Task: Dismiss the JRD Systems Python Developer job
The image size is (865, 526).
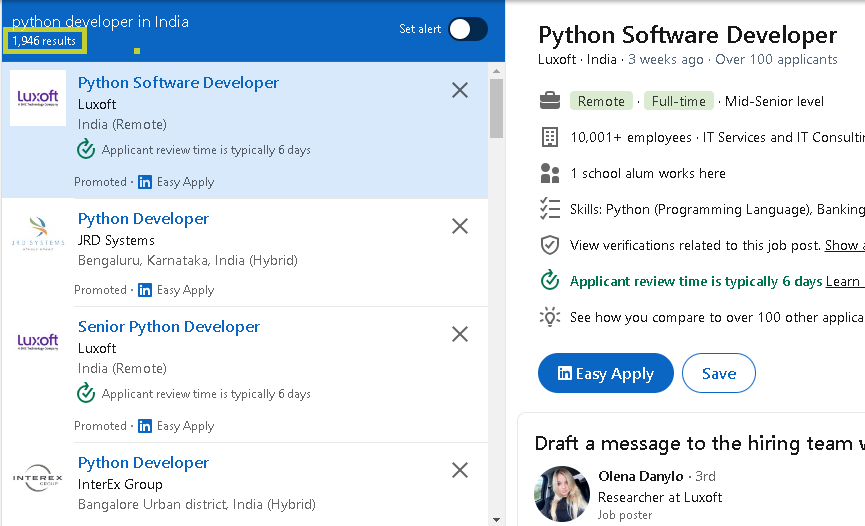Action: [460, 226]
